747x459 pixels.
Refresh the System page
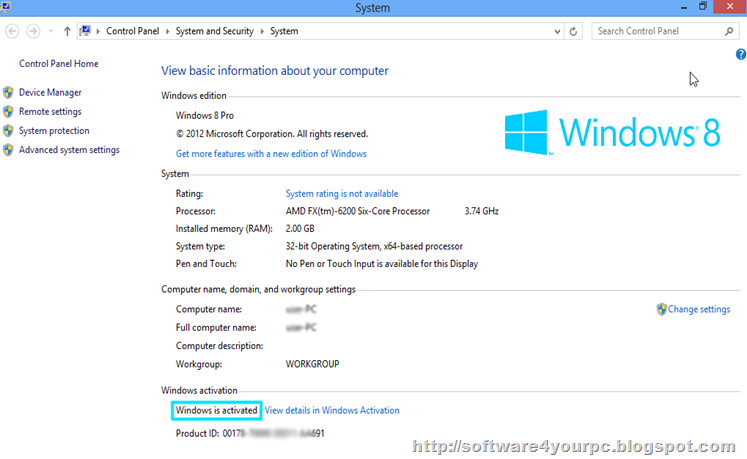point(574,31)
